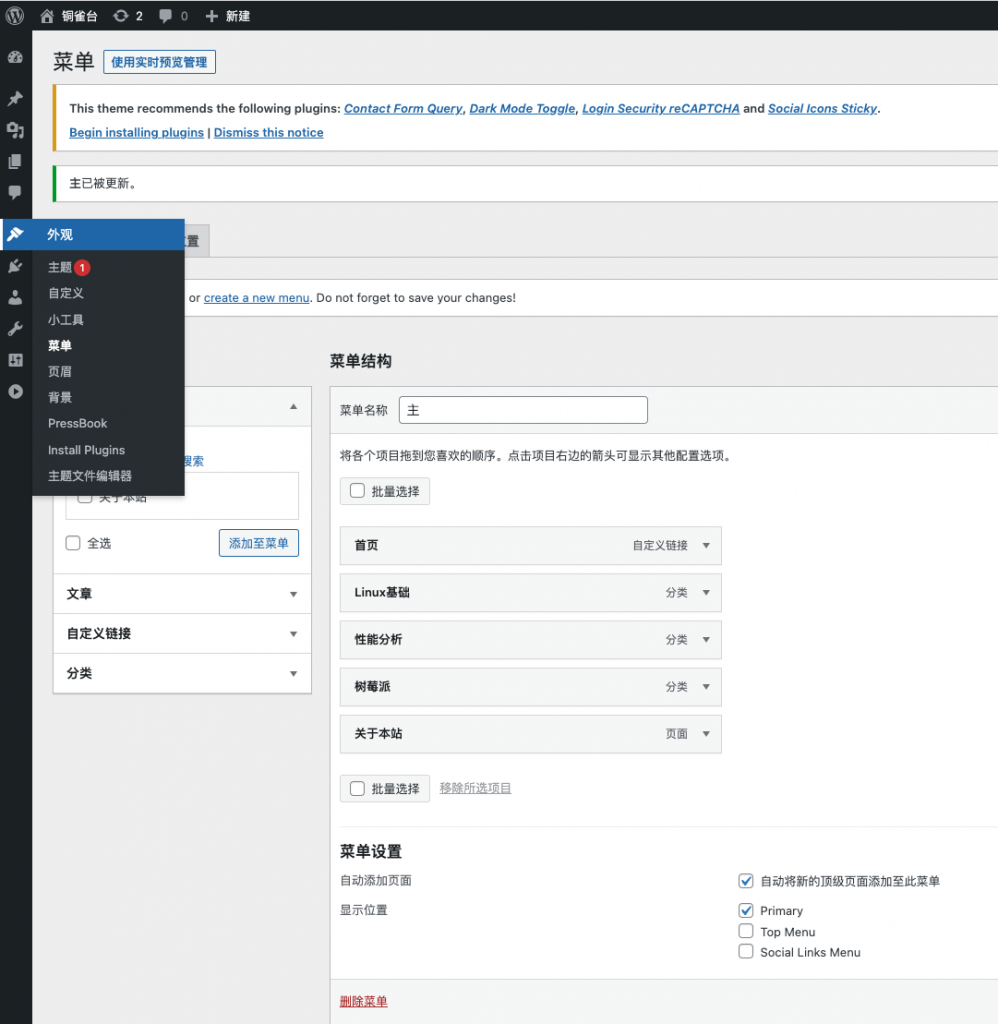Focus the 菜单名称 input field
998x1024 pixels.
523,410
